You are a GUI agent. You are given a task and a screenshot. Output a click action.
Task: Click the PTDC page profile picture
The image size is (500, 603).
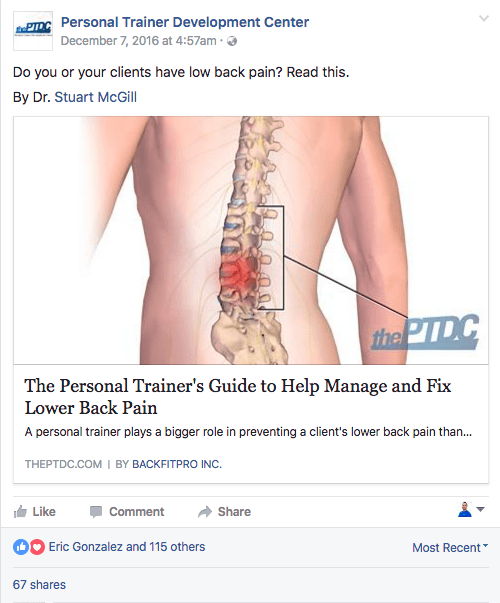click(33, 31)
